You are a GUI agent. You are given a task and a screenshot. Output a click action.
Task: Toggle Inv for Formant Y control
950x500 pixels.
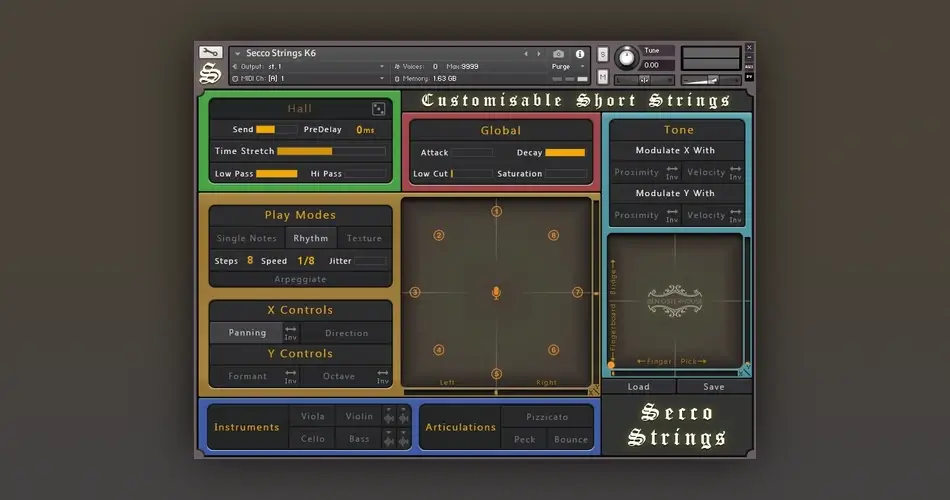tap(291, 377)
